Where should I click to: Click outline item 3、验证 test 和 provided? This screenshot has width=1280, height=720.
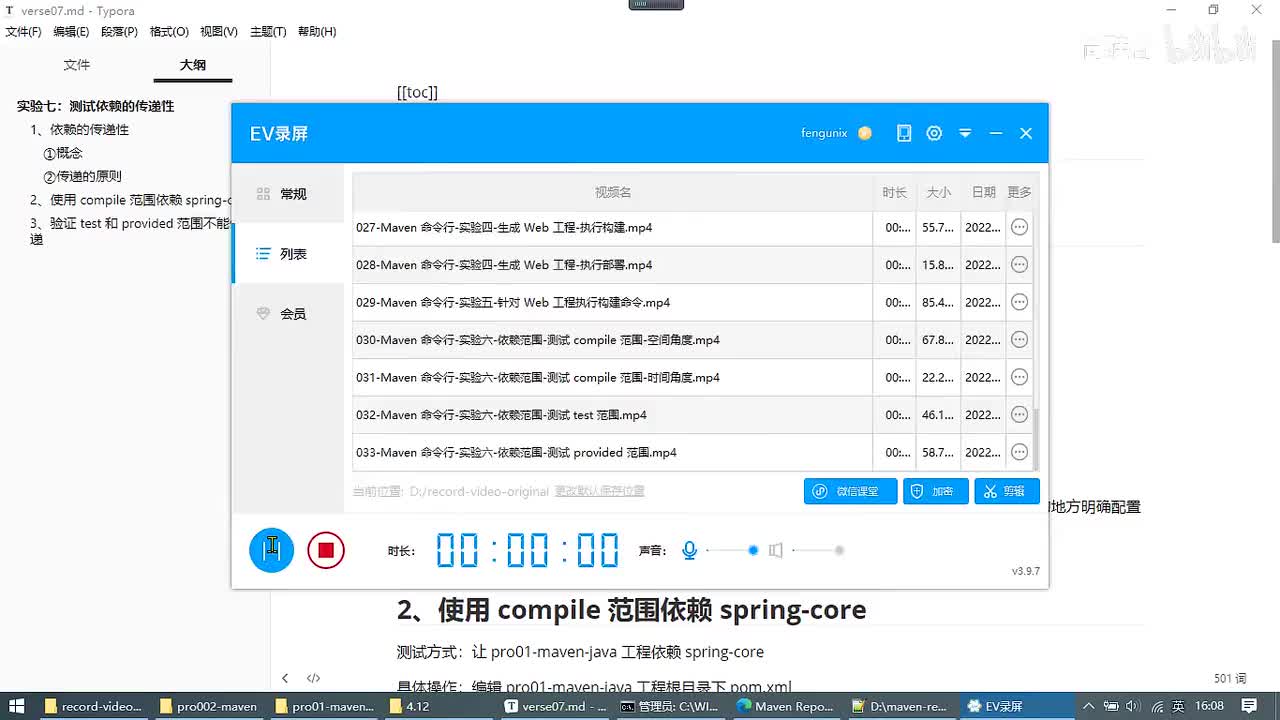[x=131, y=231]
